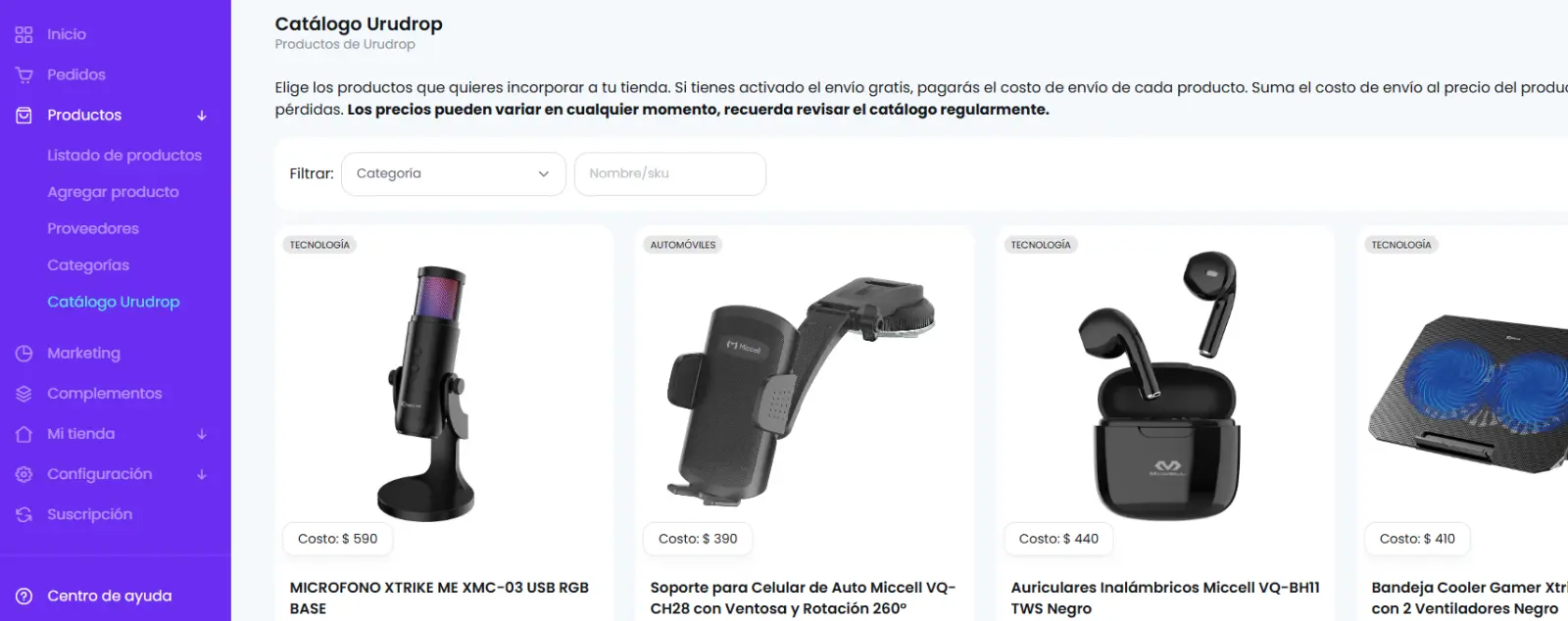This screenshot has width=1568, height=621.
Task: Select the Marketing pie chart icon
Action: click(24, 353)
